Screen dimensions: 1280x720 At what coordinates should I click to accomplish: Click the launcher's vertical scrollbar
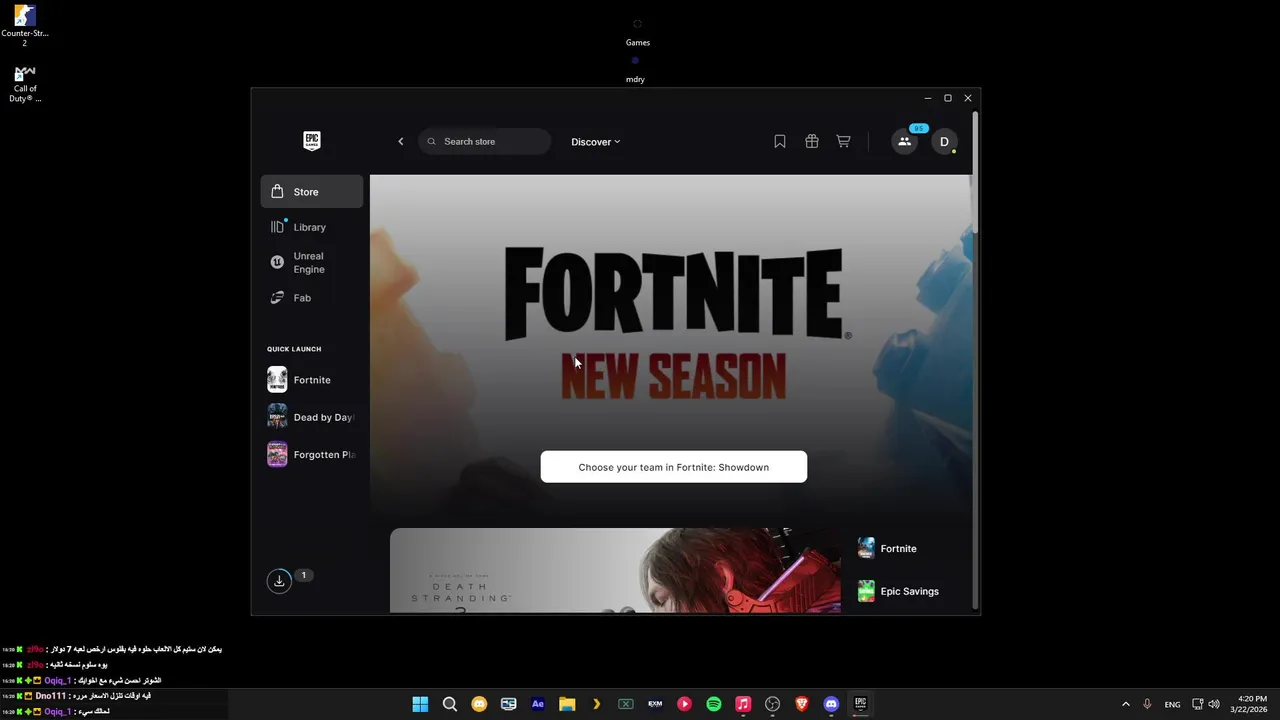click(975, 175)
